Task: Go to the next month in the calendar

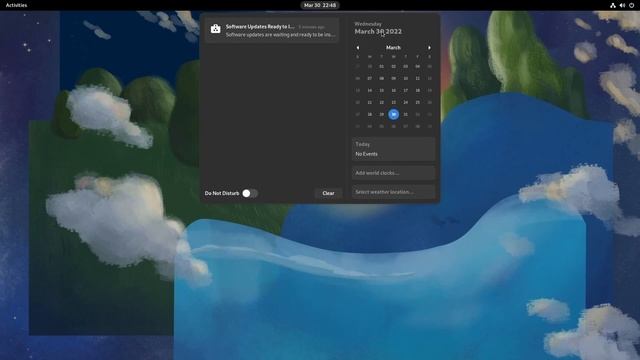Action: click(x=429, y=48)
